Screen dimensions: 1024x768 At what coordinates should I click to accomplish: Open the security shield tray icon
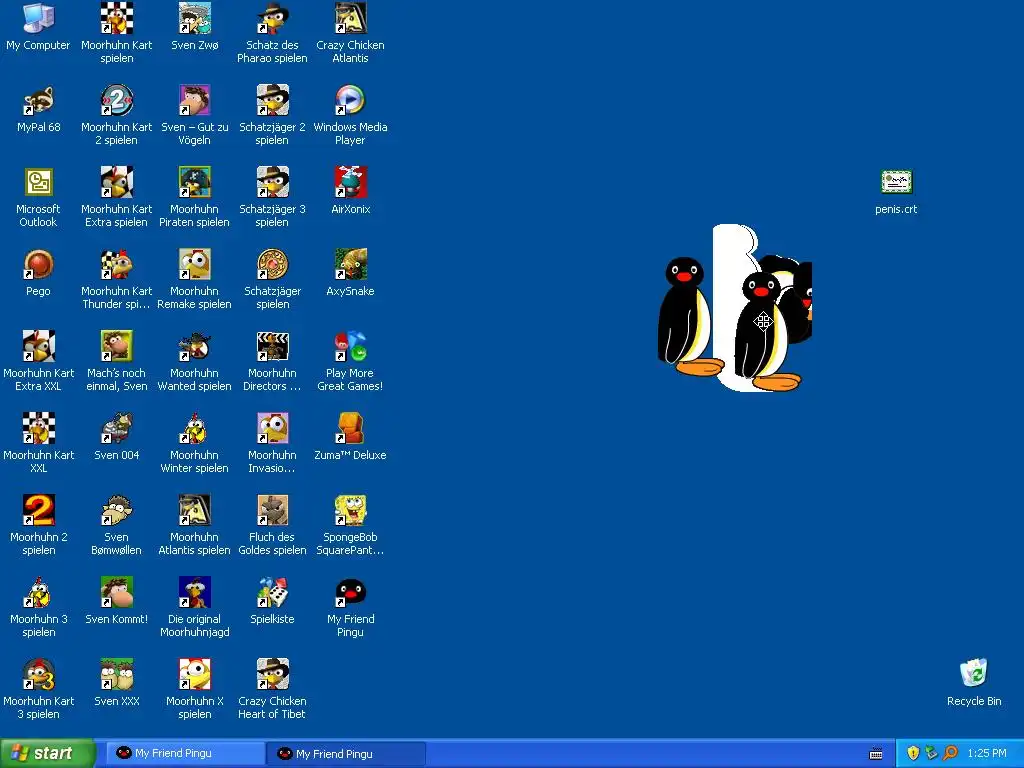pyautogui.click(x=913, y=754)
